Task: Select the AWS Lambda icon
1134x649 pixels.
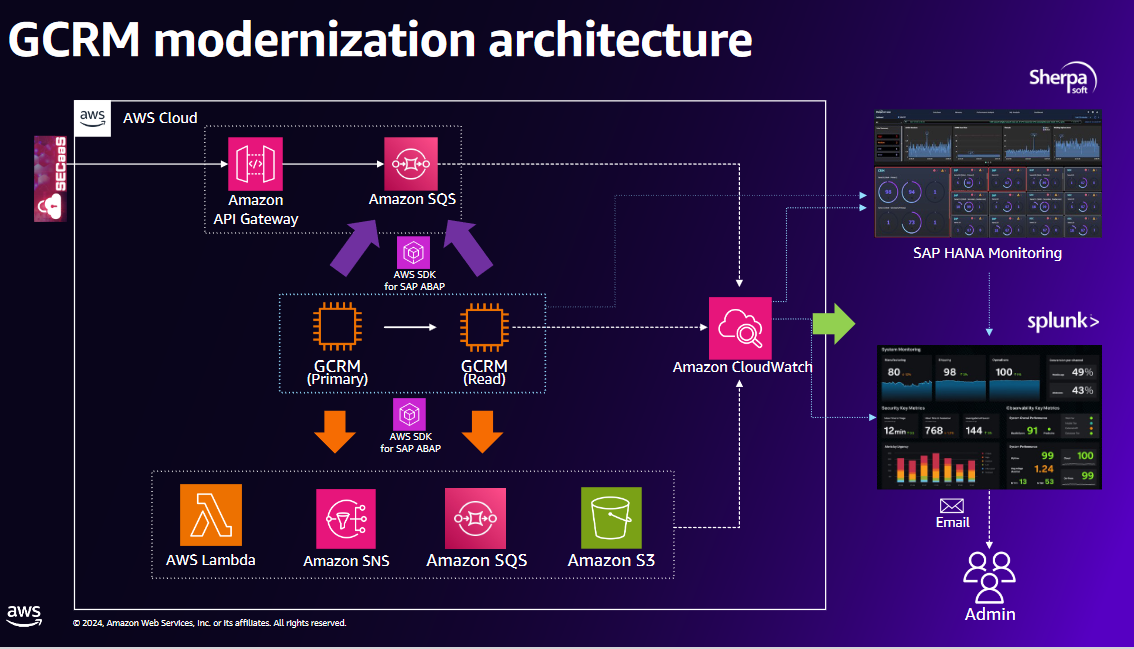Action: coord(210,515)
